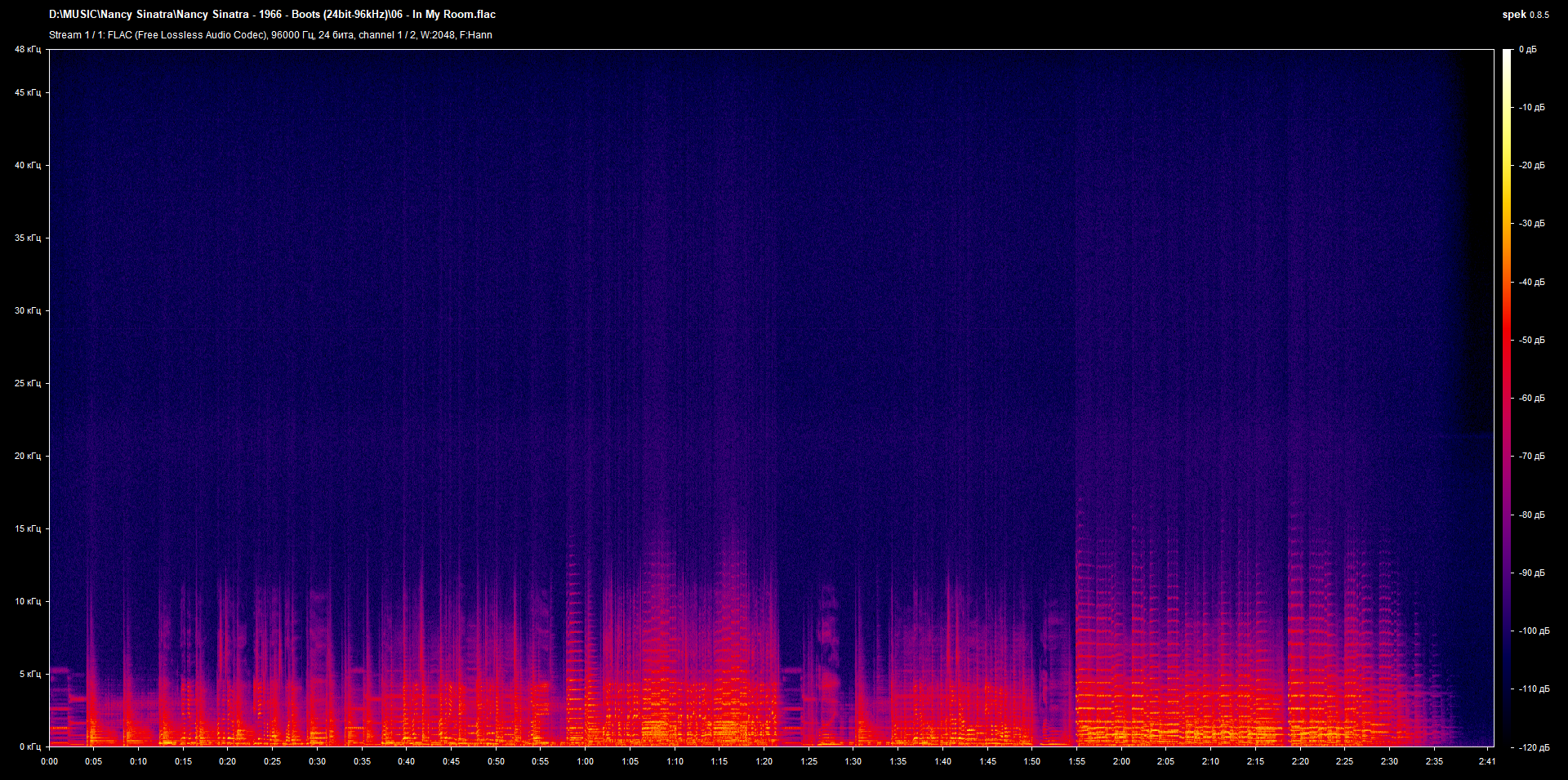Click the 0:45 time axis label
This screenshot has width=1568, height=780.
(x=451, y=761)
